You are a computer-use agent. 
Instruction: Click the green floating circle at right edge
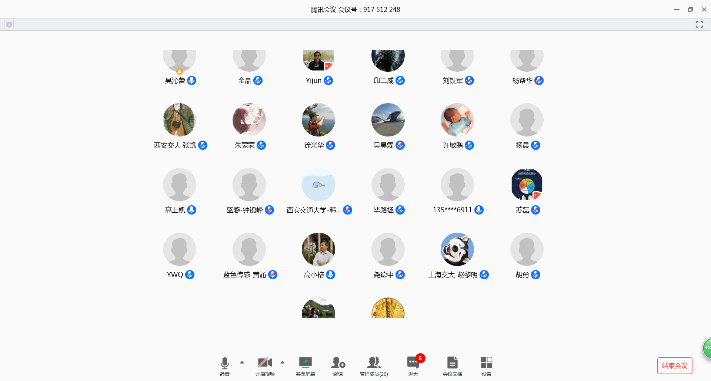click(707, 348)
